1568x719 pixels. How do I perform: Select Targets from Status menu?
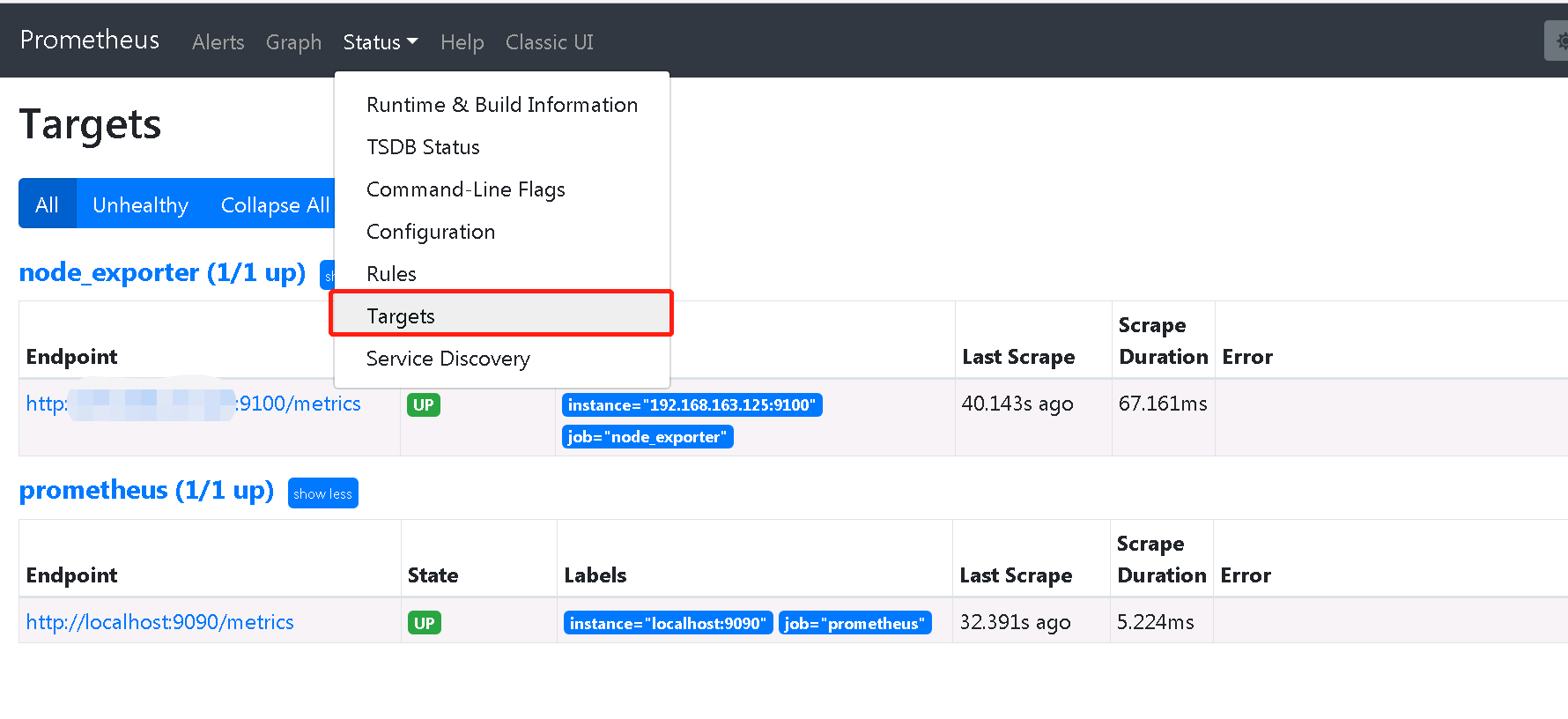coord(502,315)
